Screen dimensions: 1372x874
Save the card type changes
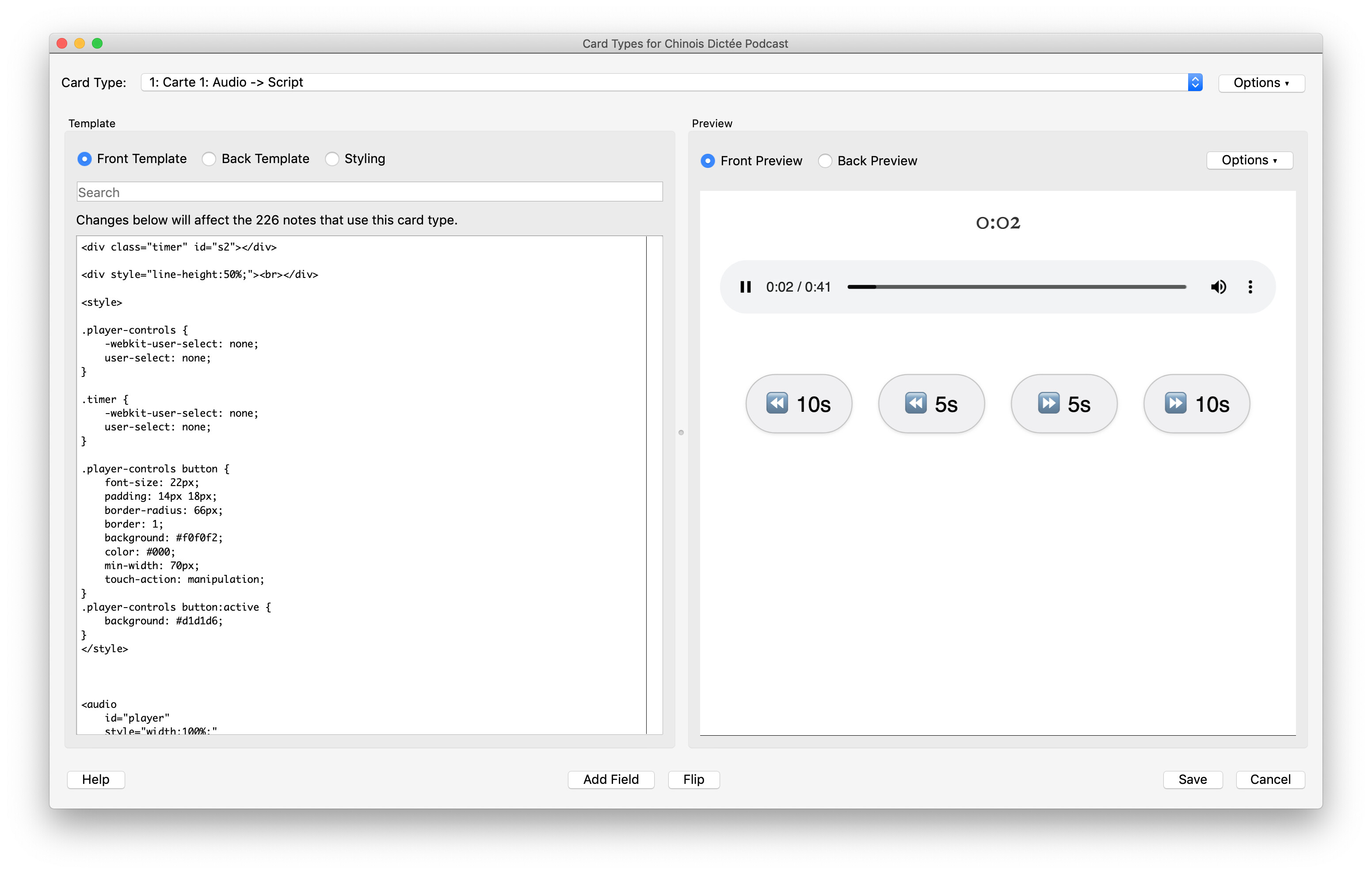coord(1192,779)
